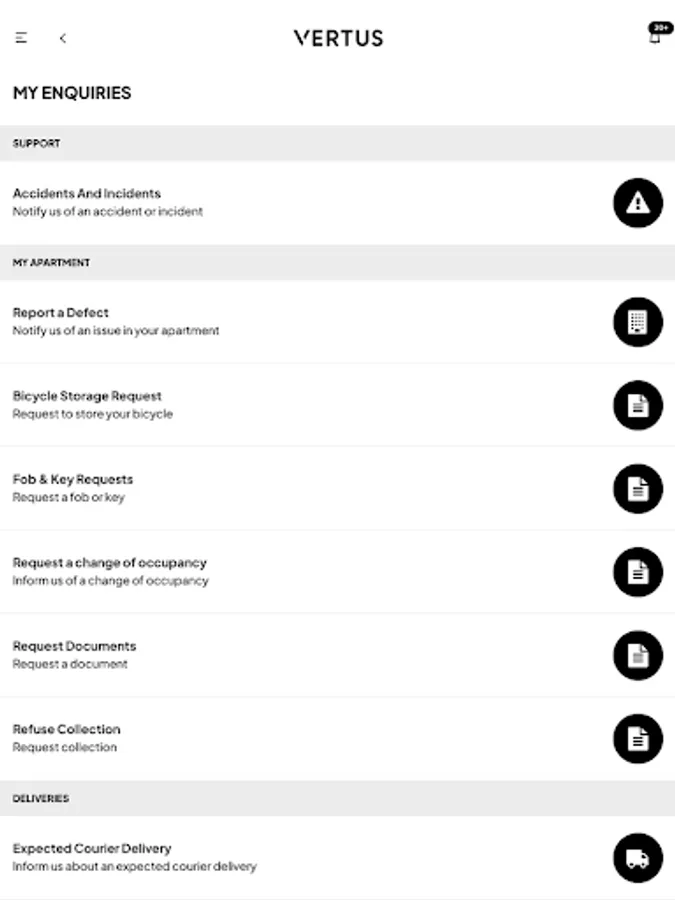The width and height of the screenshot is (675, 900).
Task: Open Expected Courier Delivery entry
Action: click(x=92, y=849)
